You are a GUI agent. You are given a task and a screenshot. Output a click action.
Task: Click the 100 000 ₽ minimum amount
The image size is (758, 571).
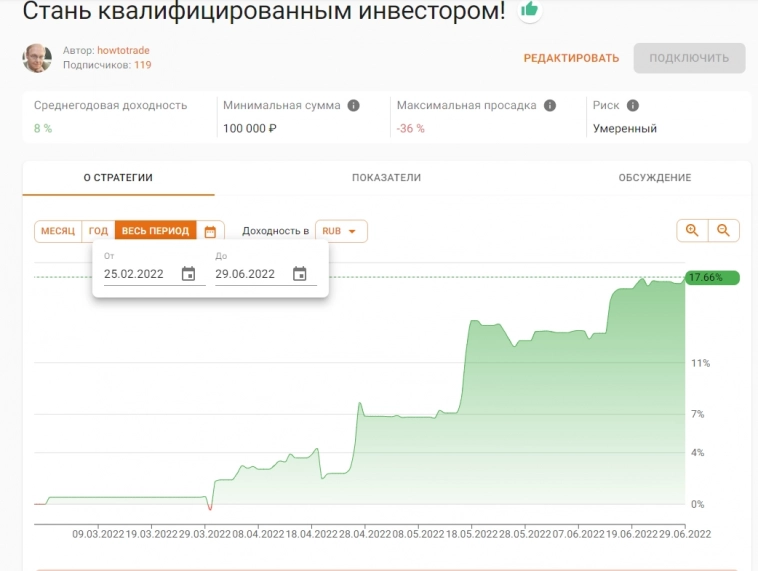coord(249,129)
